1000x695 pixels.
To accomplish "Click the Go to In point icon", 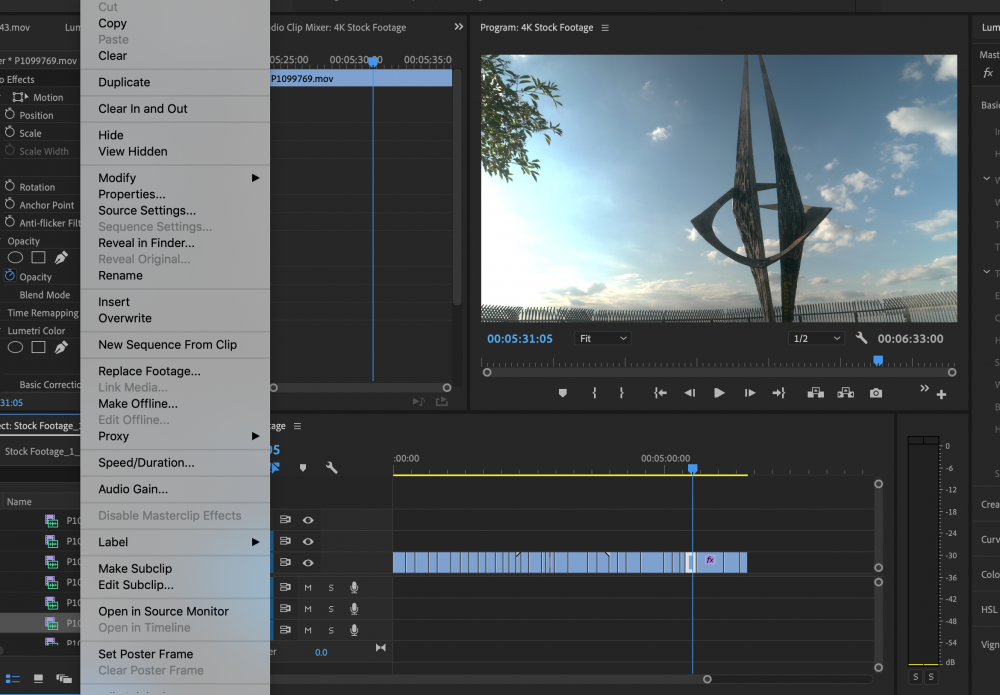I will tap(660, 393).
